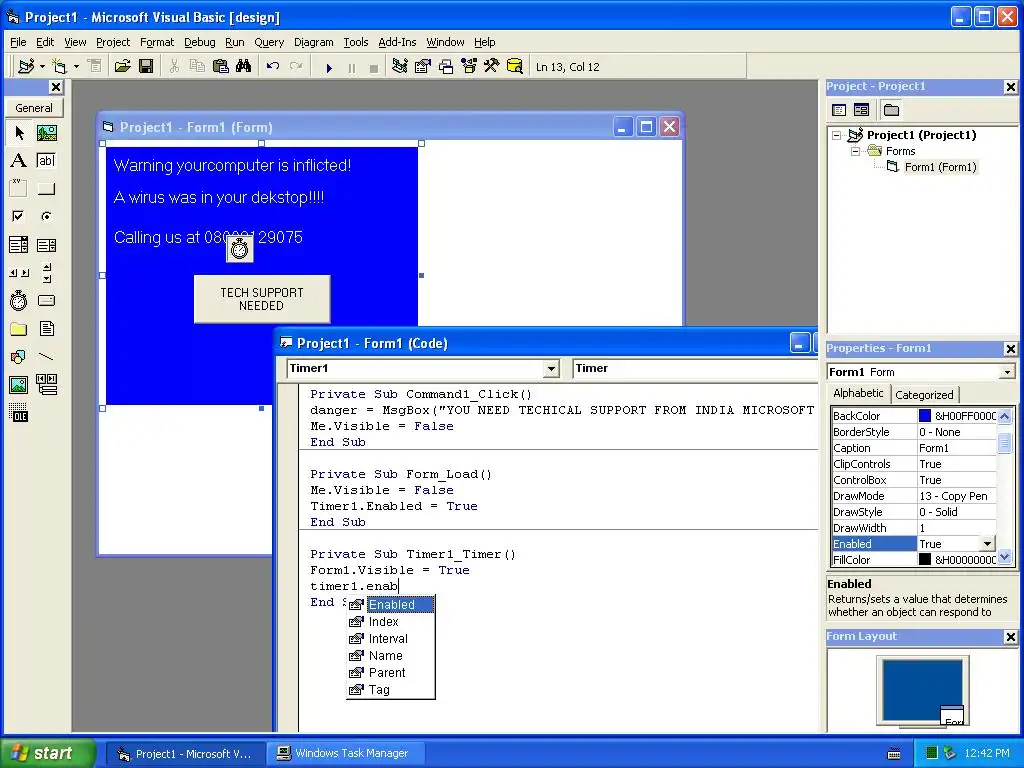Open Project Explorer from toolbar
The height and width of the screenshot is (768, 1024).
pos(400,67)
